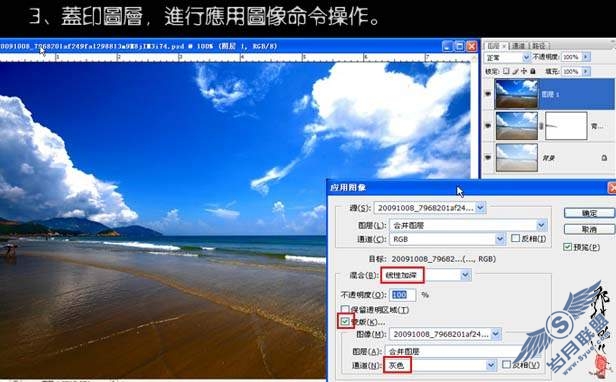Click the 应用图像 dialog title

pyautogui.click(x=348, y=187)
